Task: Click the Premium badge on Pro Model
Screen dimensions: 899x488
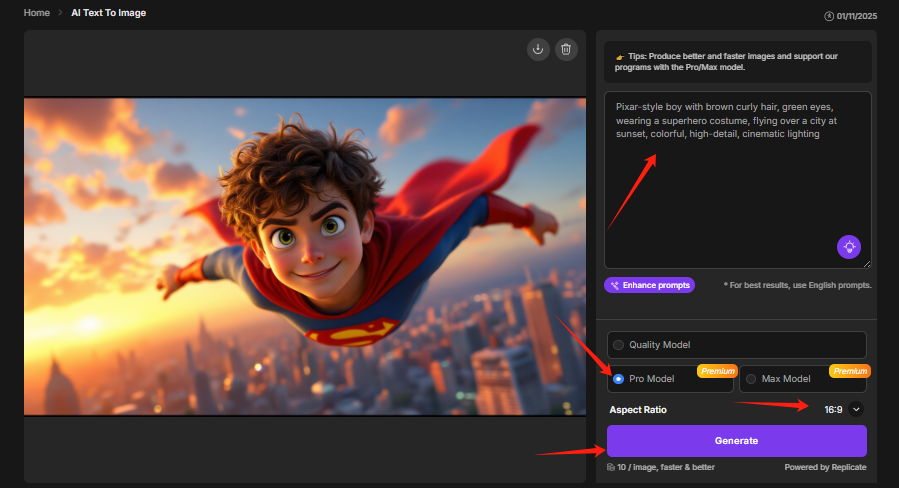Action: point(717,371)
